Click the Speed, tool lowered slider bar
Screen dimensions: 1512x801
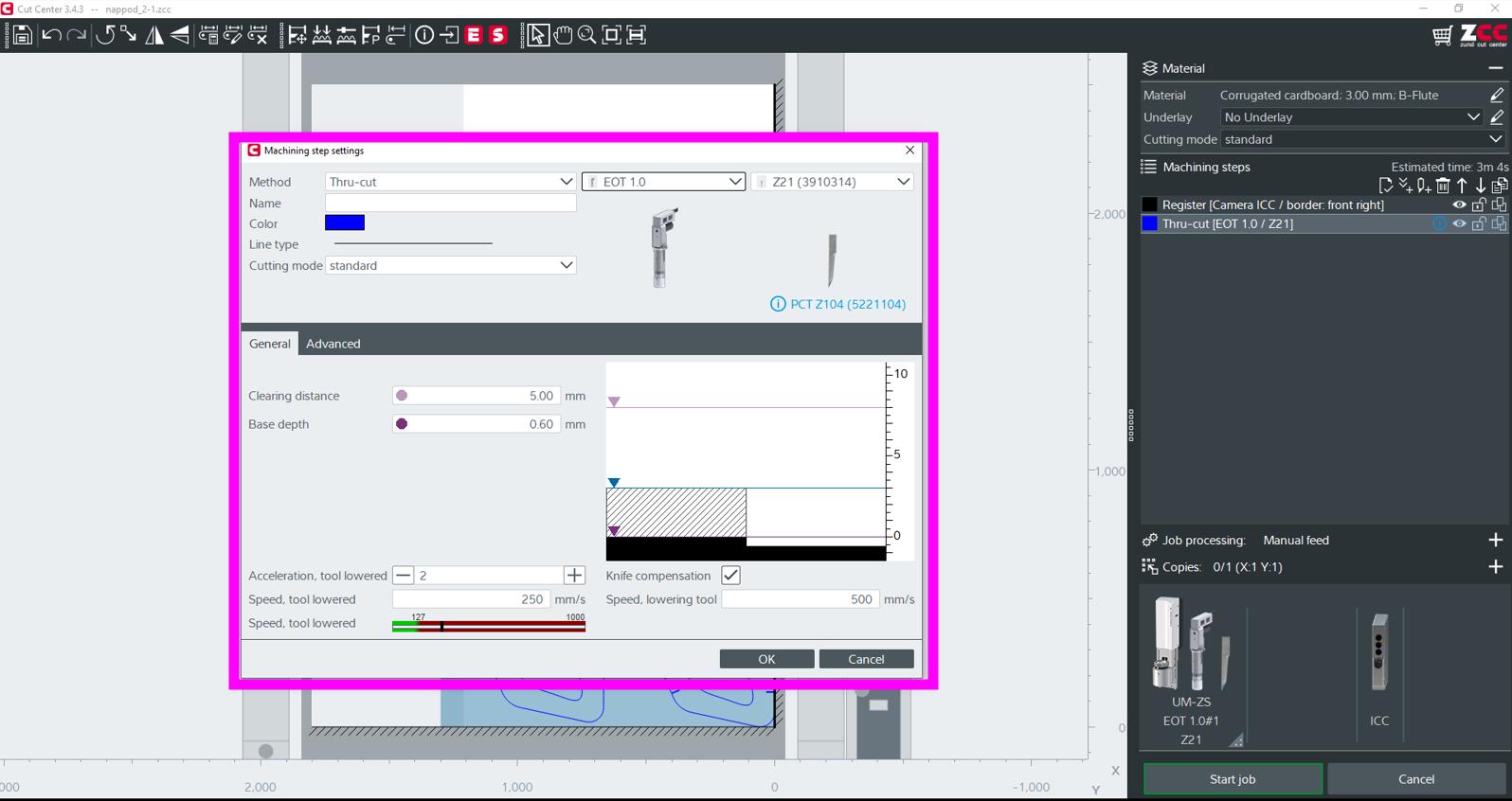(489, 625)
